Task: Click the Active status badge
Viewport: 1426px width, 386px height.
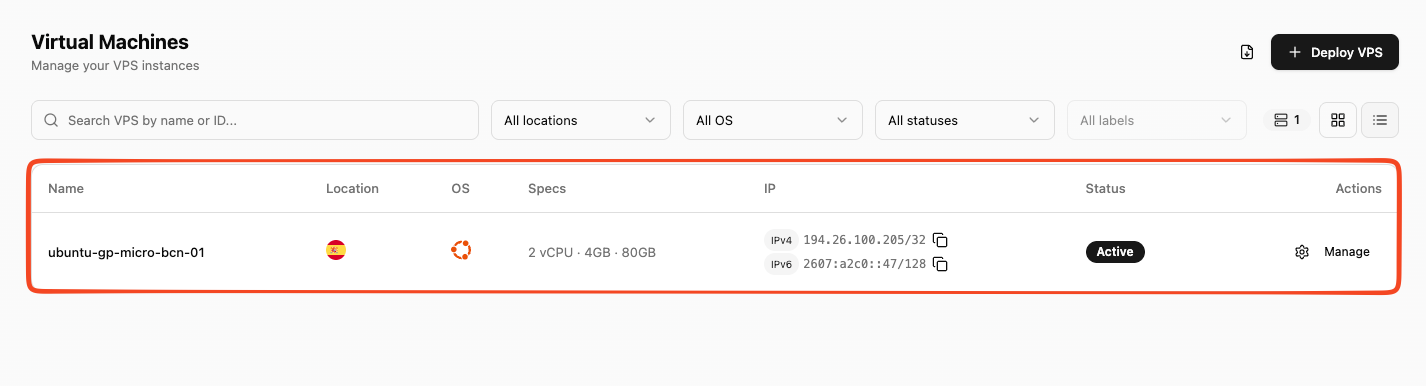Action: pos(1115,252)
